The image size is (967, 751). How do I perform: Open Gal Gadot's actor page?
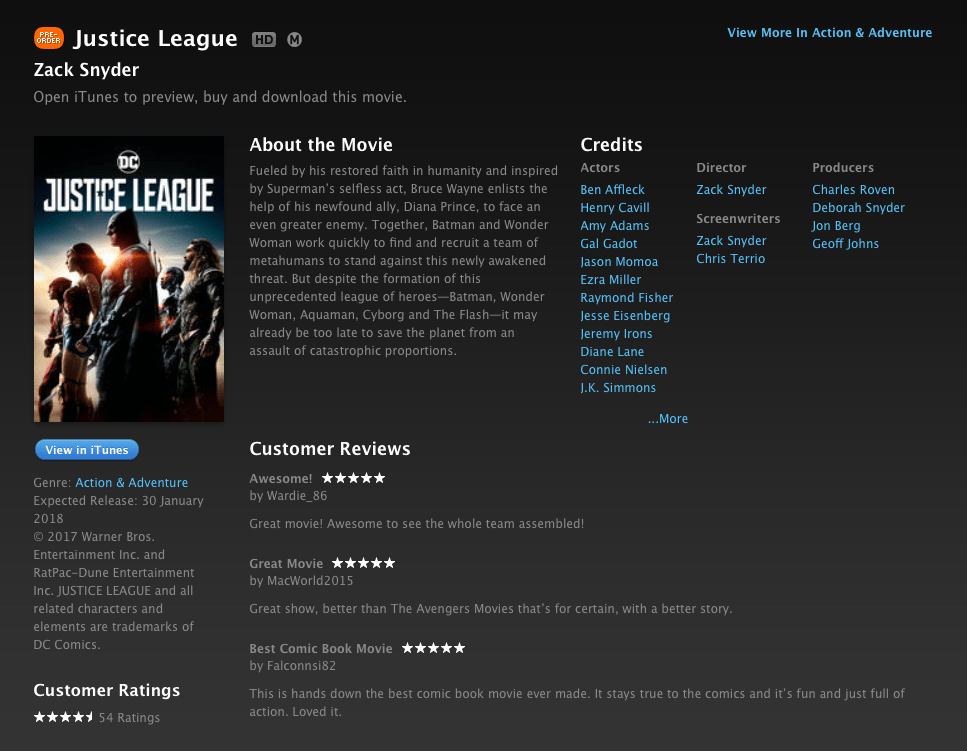pyautogui.click(x=609, y=244)
